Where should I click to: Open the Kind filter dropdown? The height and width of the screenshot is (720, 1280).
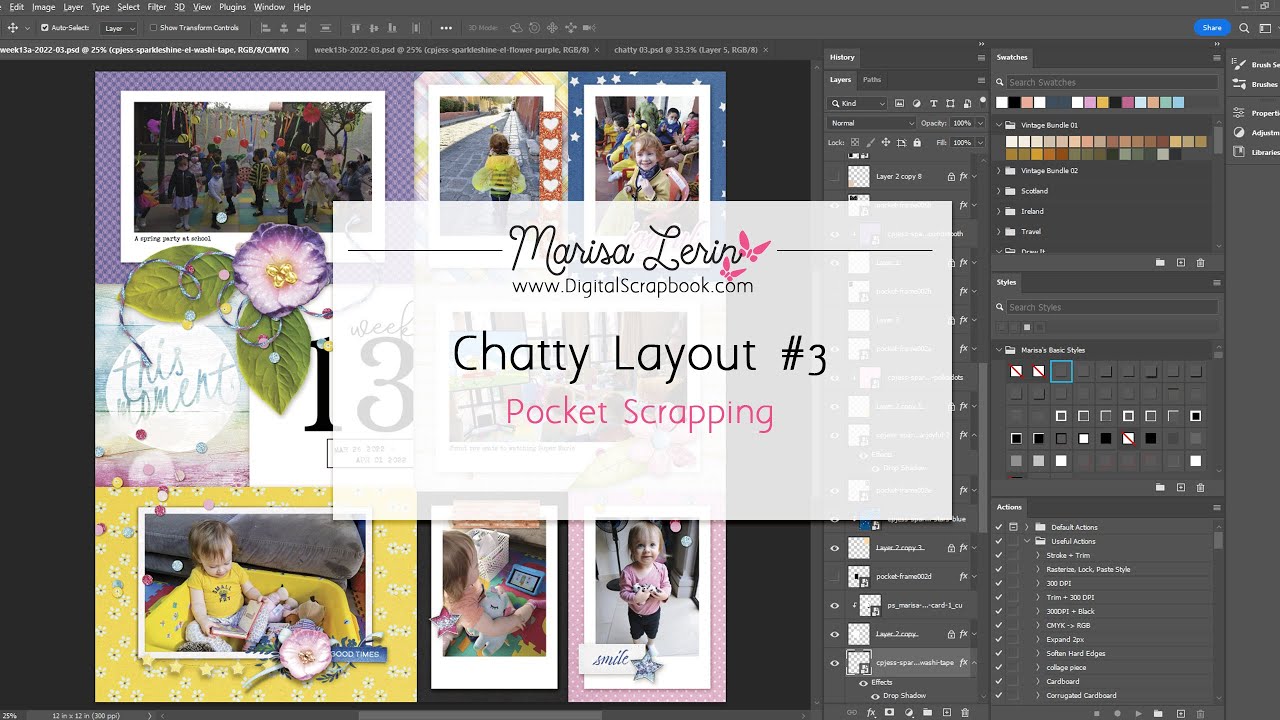tap(858, 103)
